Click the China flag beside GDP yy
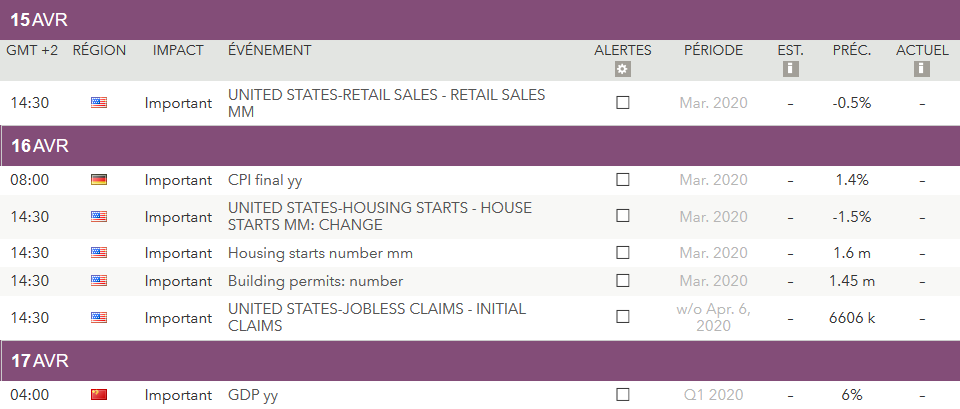 coord(99,395)
